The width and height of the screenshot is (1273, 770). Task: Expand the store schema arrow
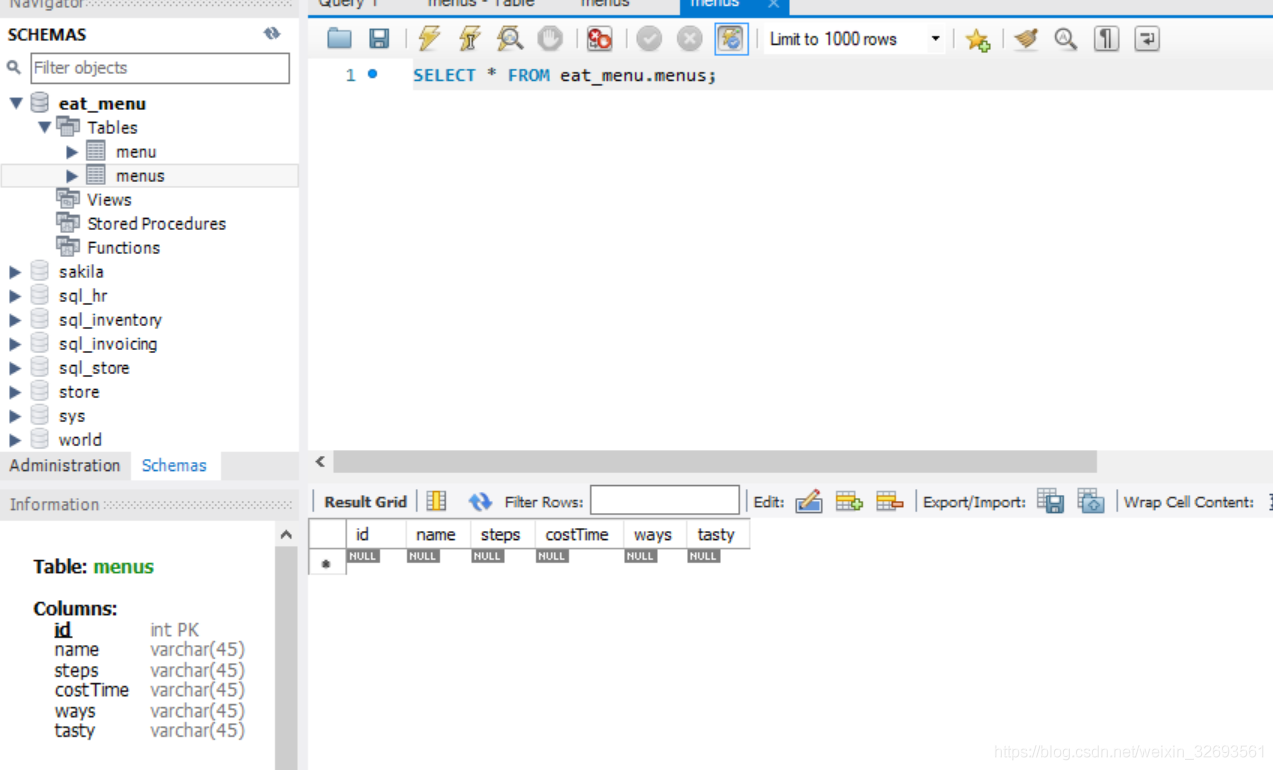click(15, 392)
